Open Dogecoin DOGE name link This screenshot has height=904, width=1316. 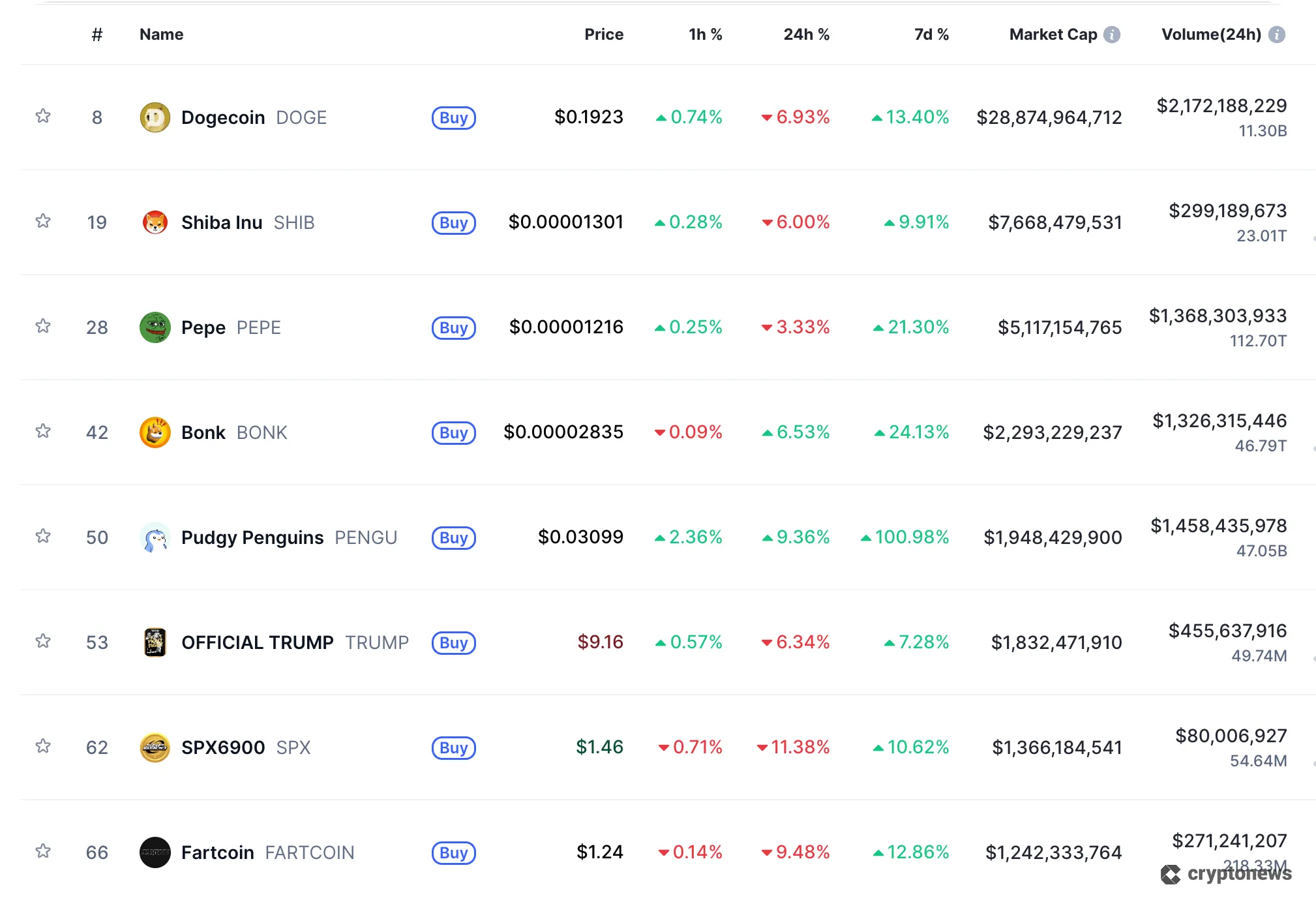click(254, 117)
